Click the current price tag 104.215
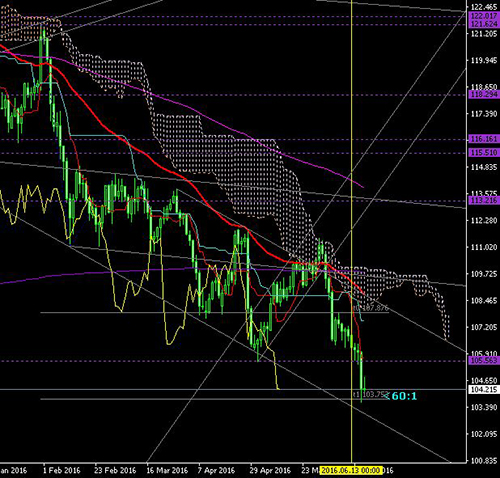The width and height of the screenshot is (500, 478). (484, 389)
